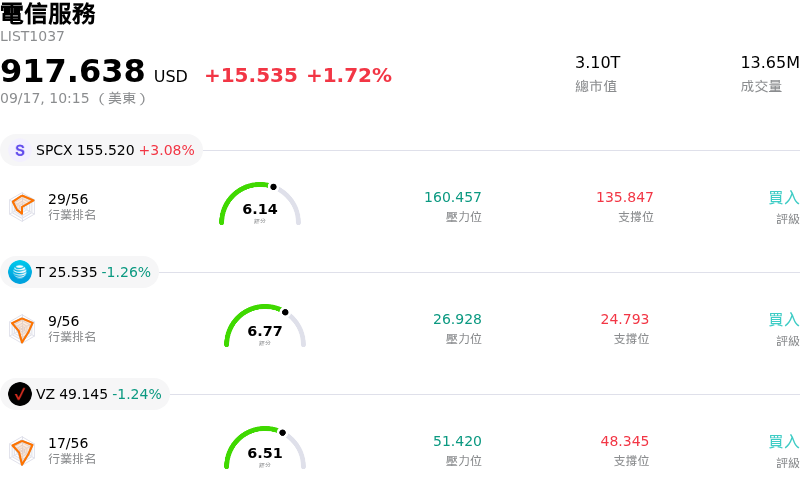The image size is (800, 488).
Task: Click the SPCX purple S logo icon
Action: [x=20, y=150]
